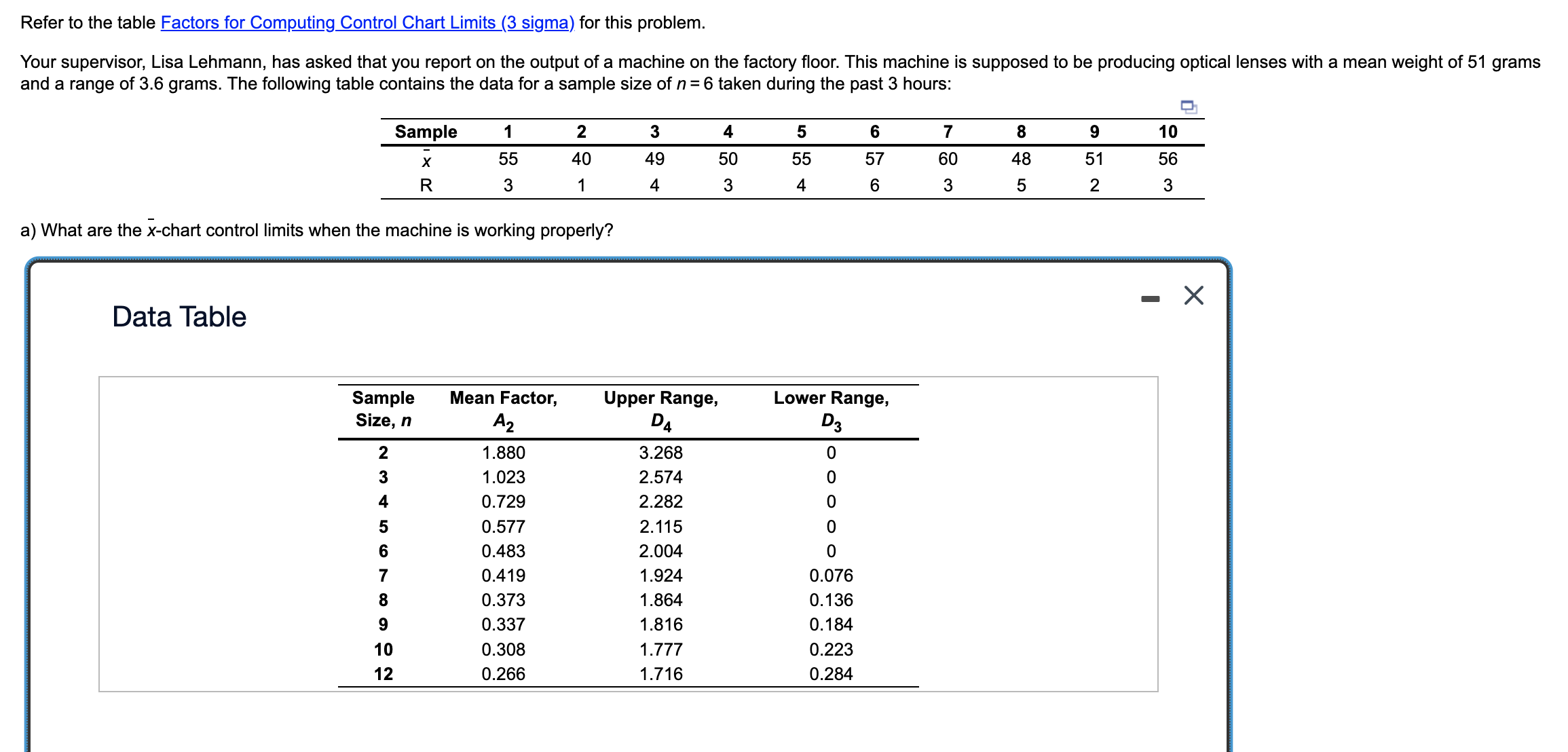Click the x-bar row label in the sample table
1568x752 pixels.
(426, 160)
